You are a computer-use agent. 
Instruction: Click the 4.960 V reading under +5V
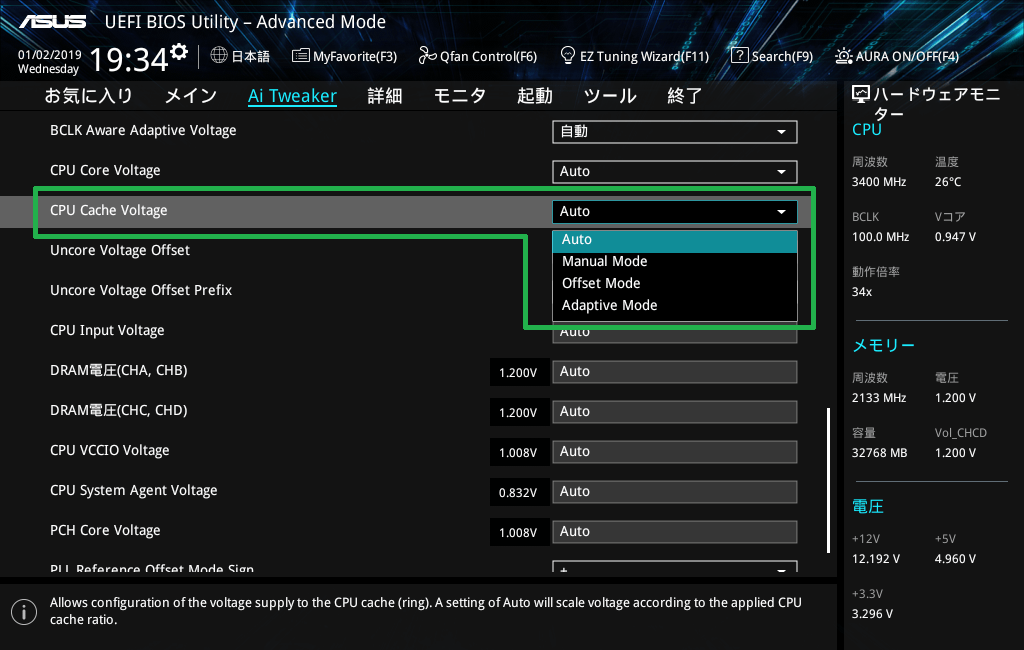pyautogui.click(x=955, y=559)
